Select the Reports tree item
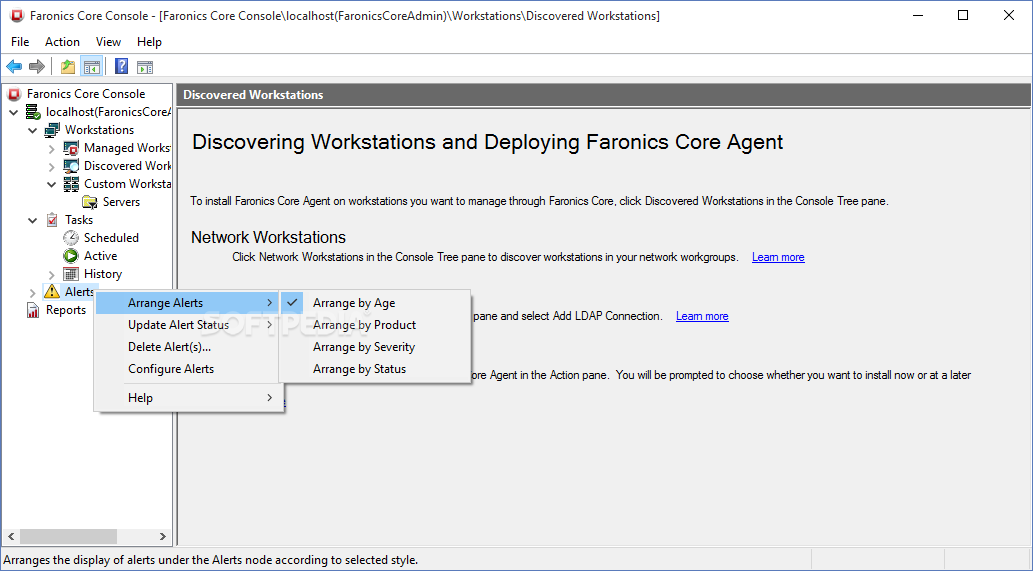 coord(66,310)
